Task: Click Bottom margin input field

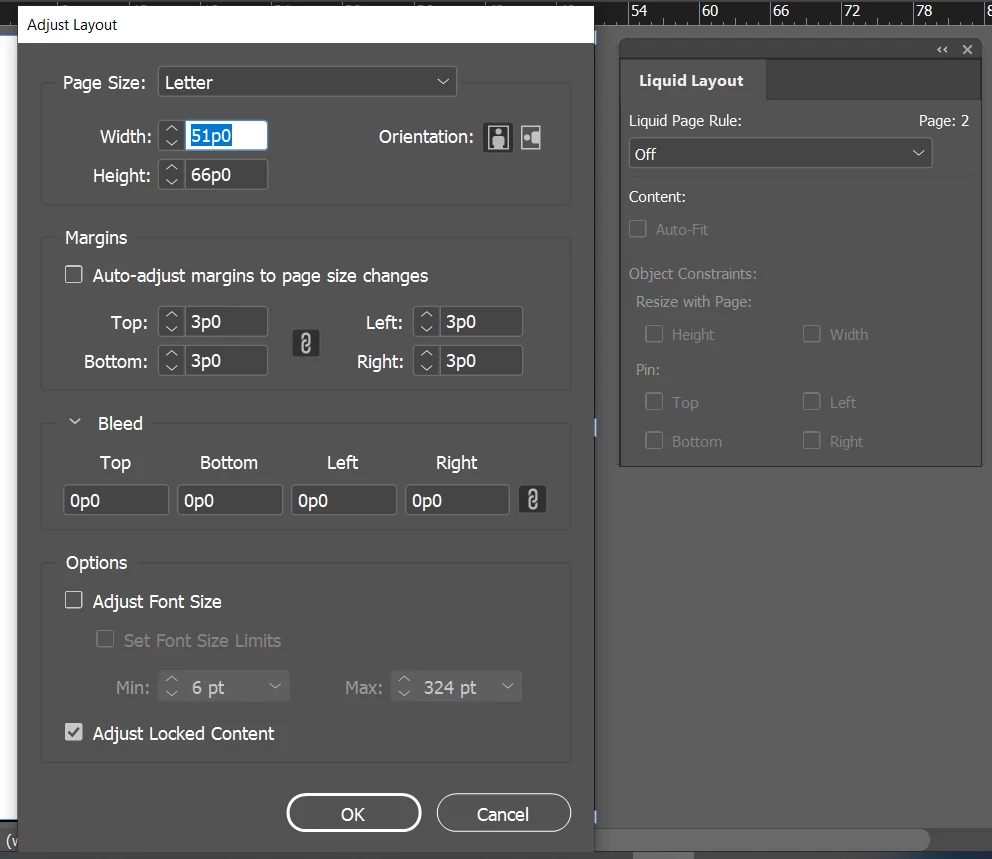Action: point(226,361)
